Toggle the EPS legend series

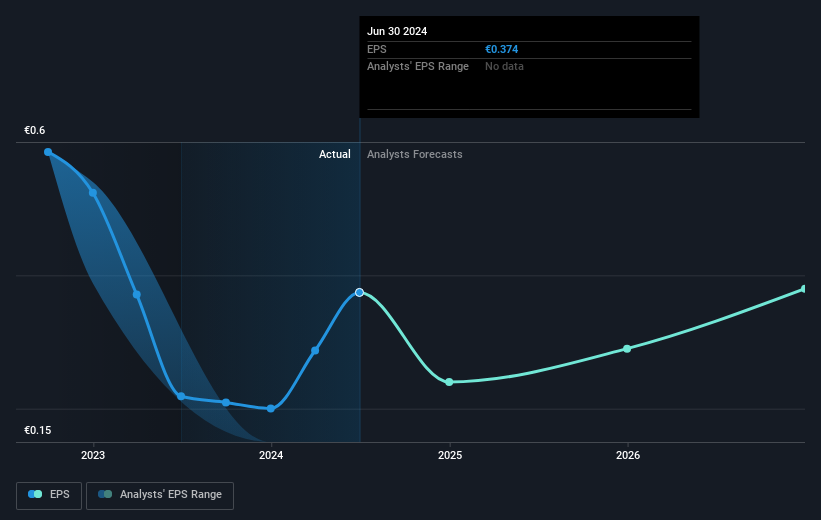49,495
